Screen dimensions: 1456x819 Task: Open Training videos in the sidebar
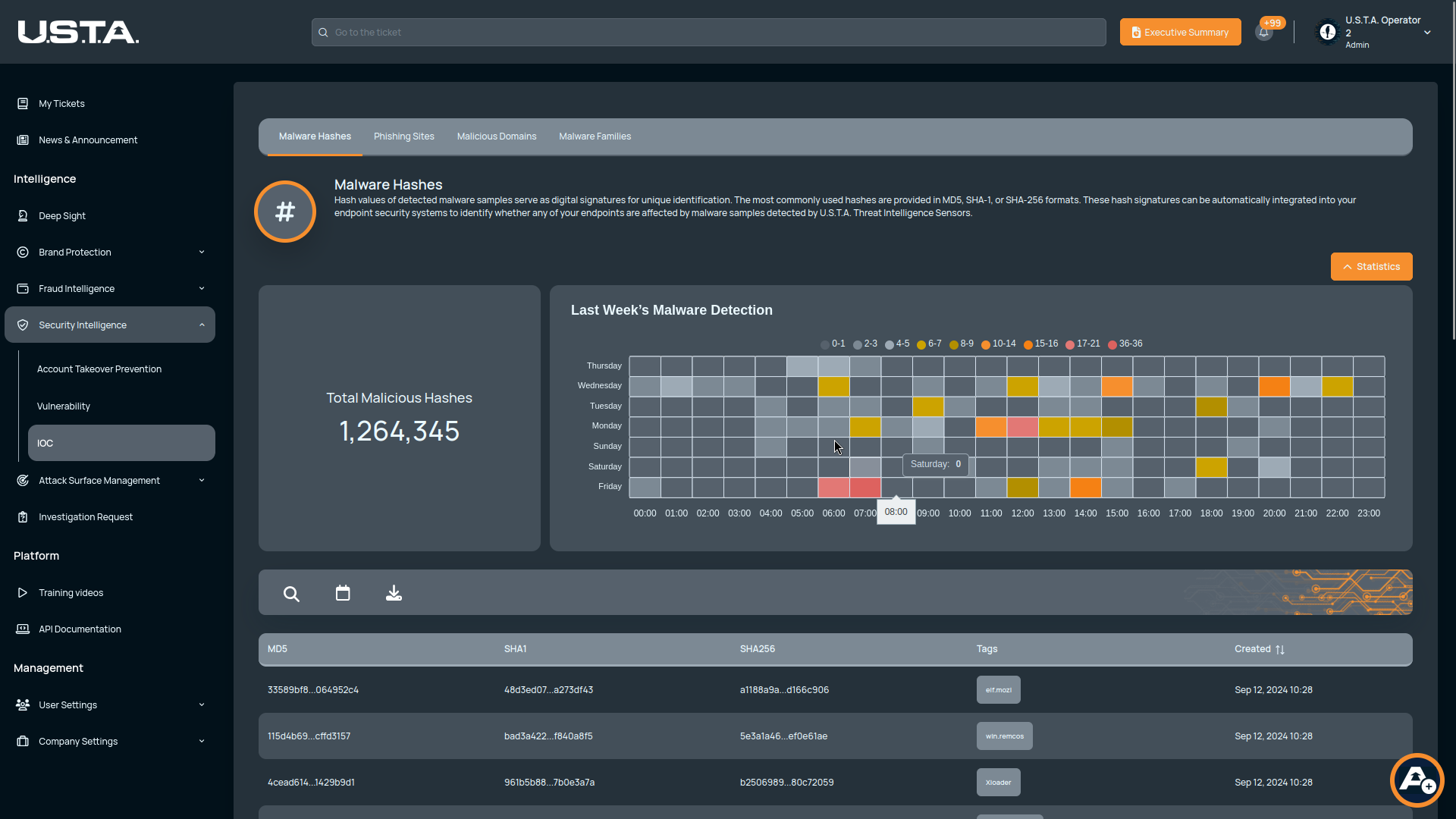(71, 593)
